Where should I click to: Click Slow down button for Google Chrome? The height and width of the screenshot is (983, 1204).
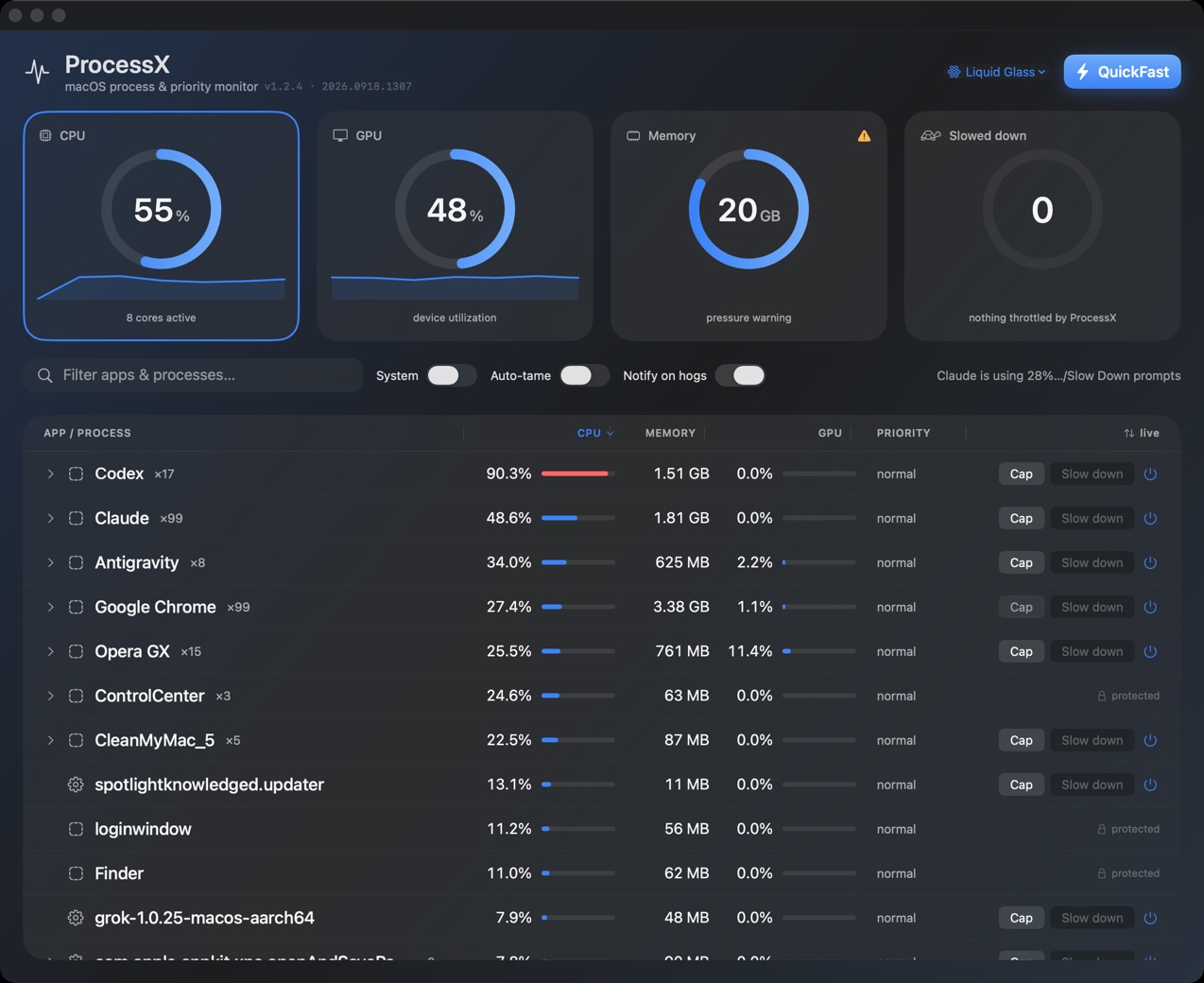(1092, 607)
